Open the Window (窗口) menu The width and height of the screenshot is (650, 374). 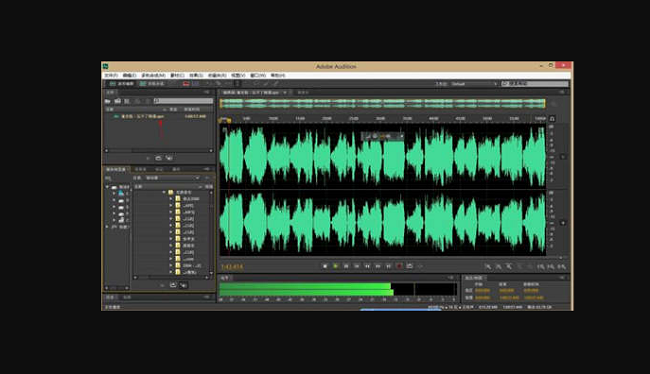[257, 75]
